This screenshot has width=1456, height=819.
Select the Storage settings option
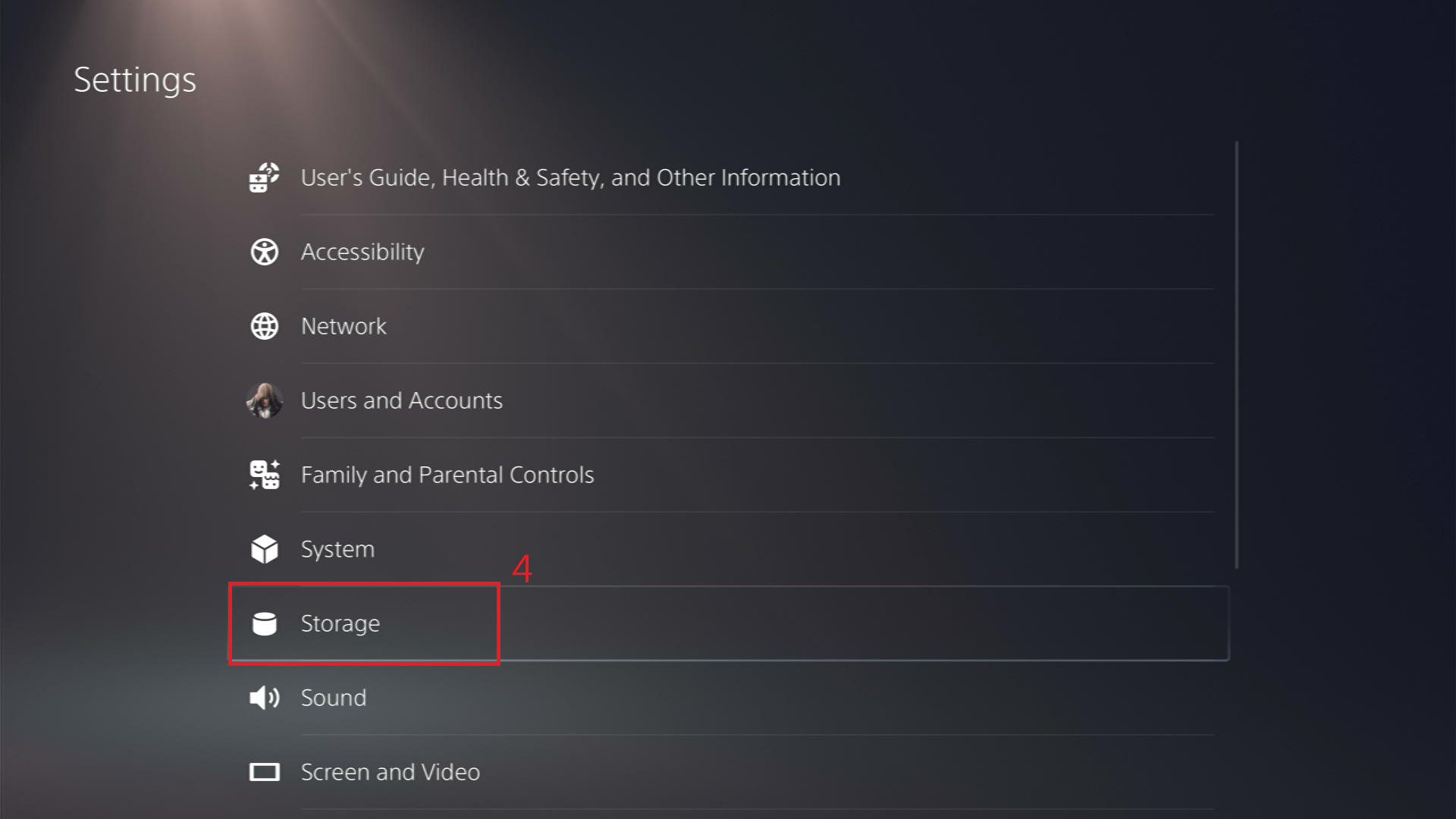click(339, 622)
